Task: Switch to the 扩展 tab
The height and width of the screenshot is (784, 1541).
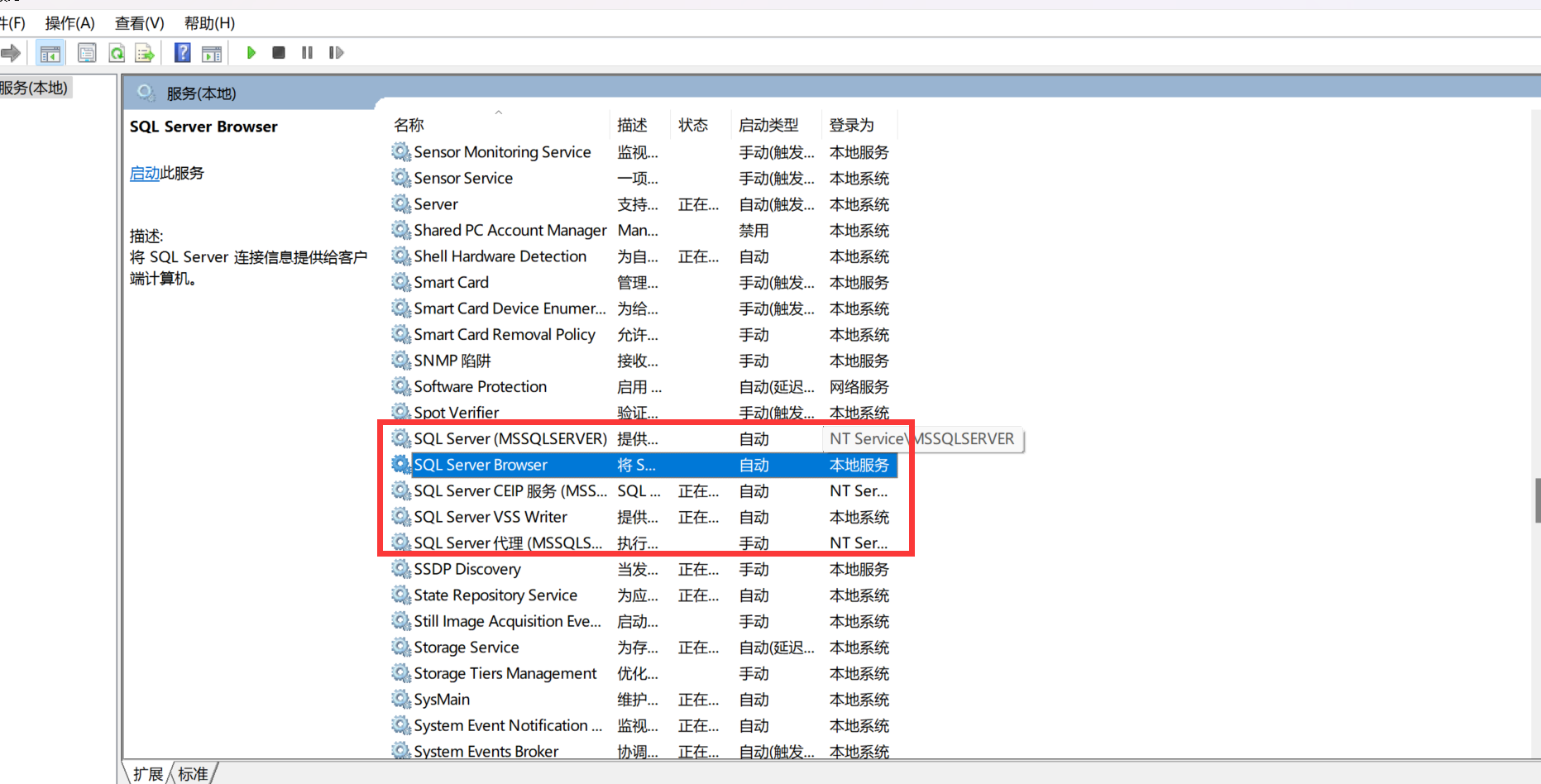Action: [148, 774]
